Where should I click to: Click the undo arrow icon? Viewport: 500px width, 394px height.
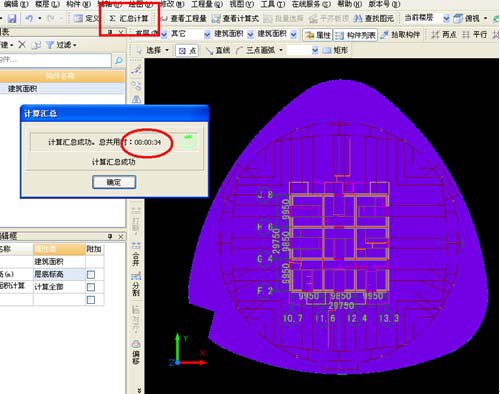click(x=29, y=18)
